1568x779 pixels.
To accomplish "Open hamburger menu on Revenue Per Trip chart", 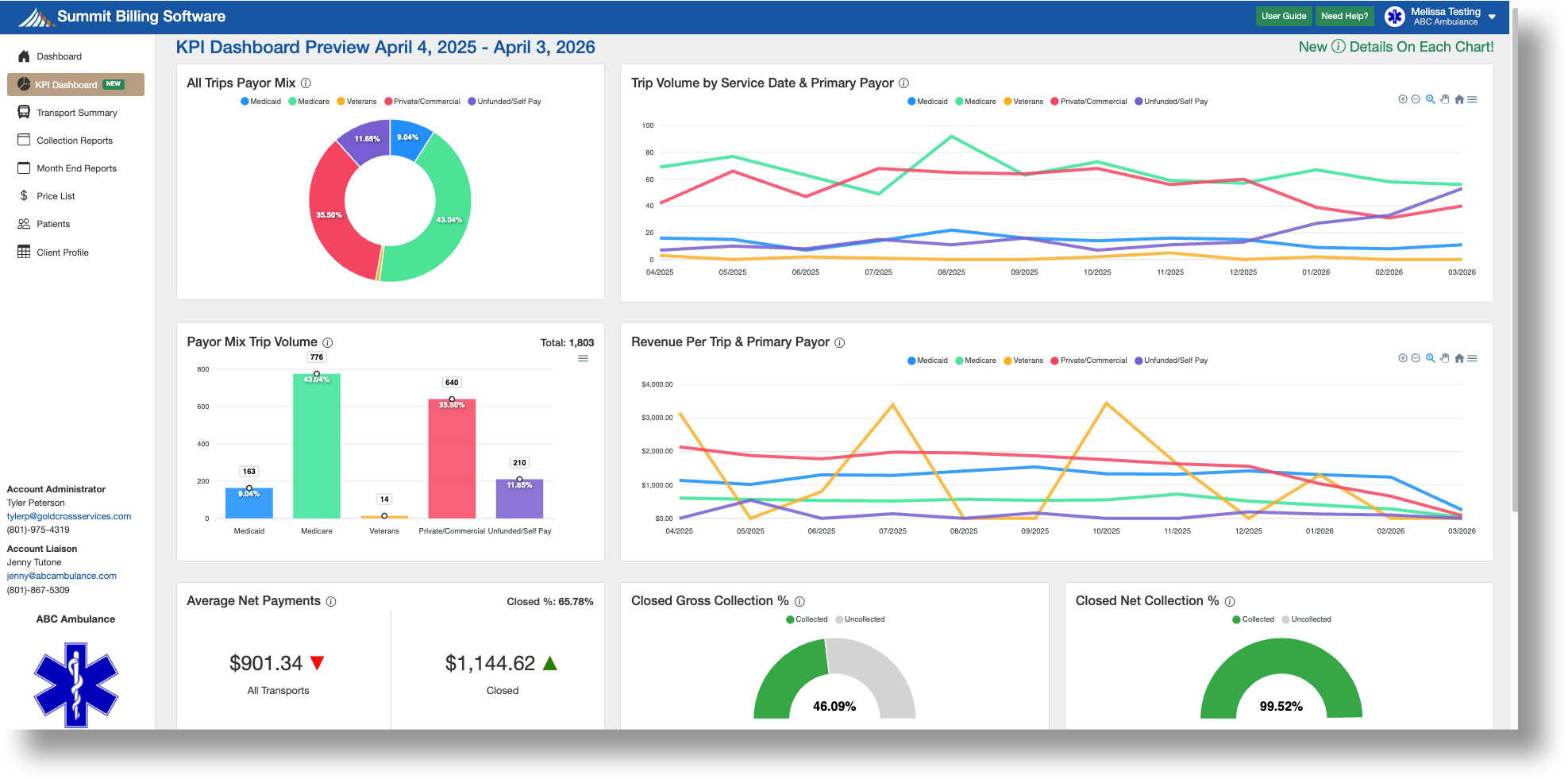I will tap(1474, 358).
